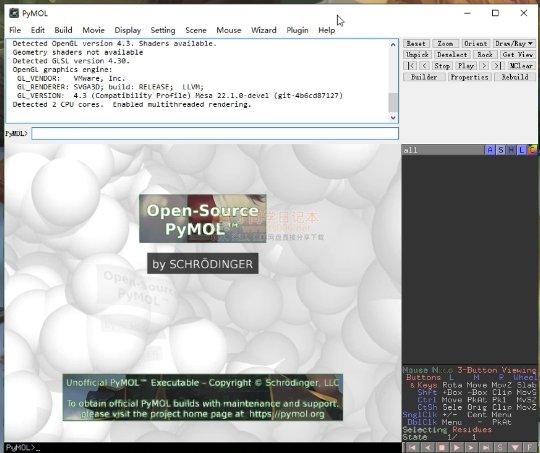Click step-forward icon in bottom playback bar

click(471, 447)
